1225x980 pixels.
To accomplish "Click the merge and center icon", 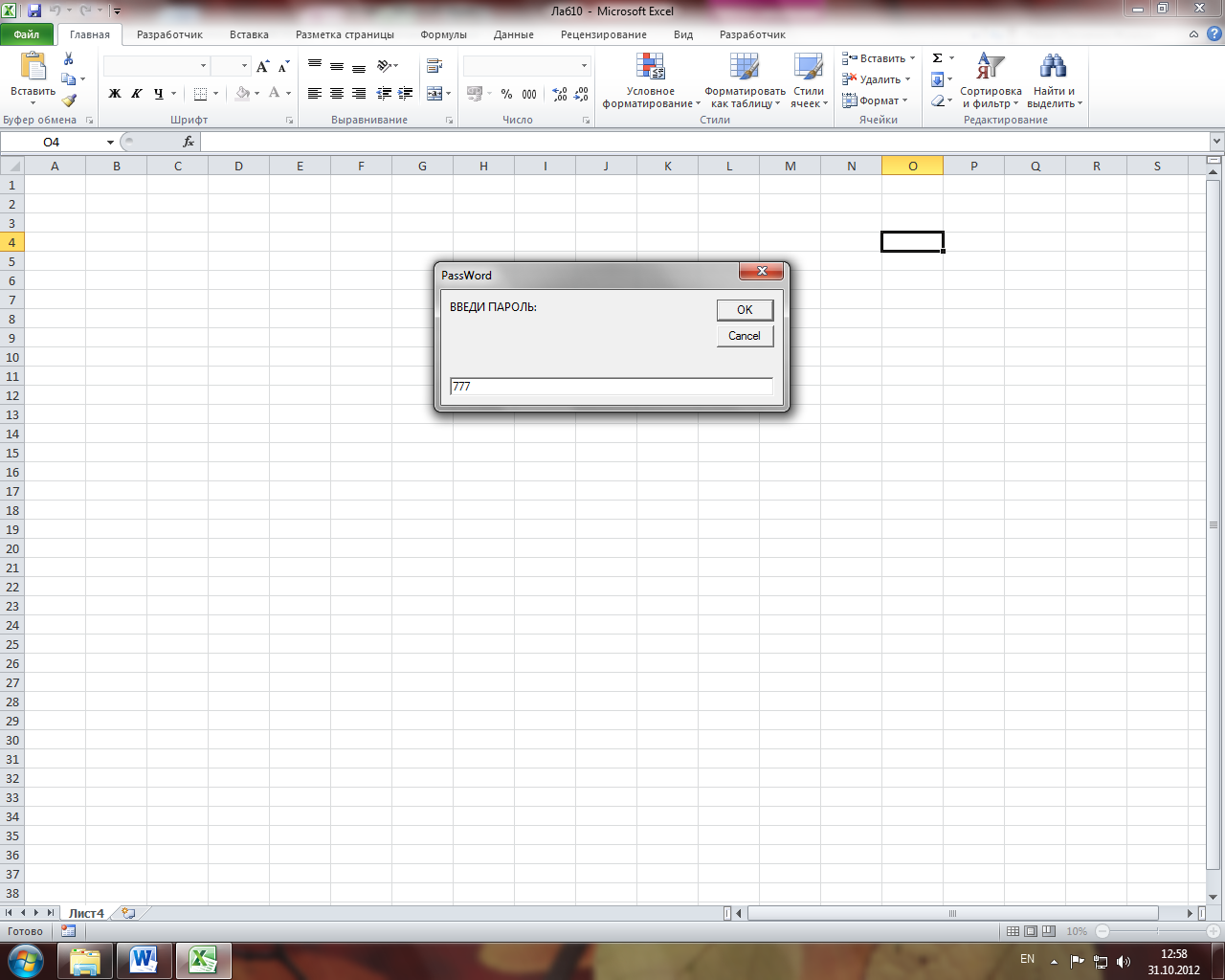I will tap(434, 94).
